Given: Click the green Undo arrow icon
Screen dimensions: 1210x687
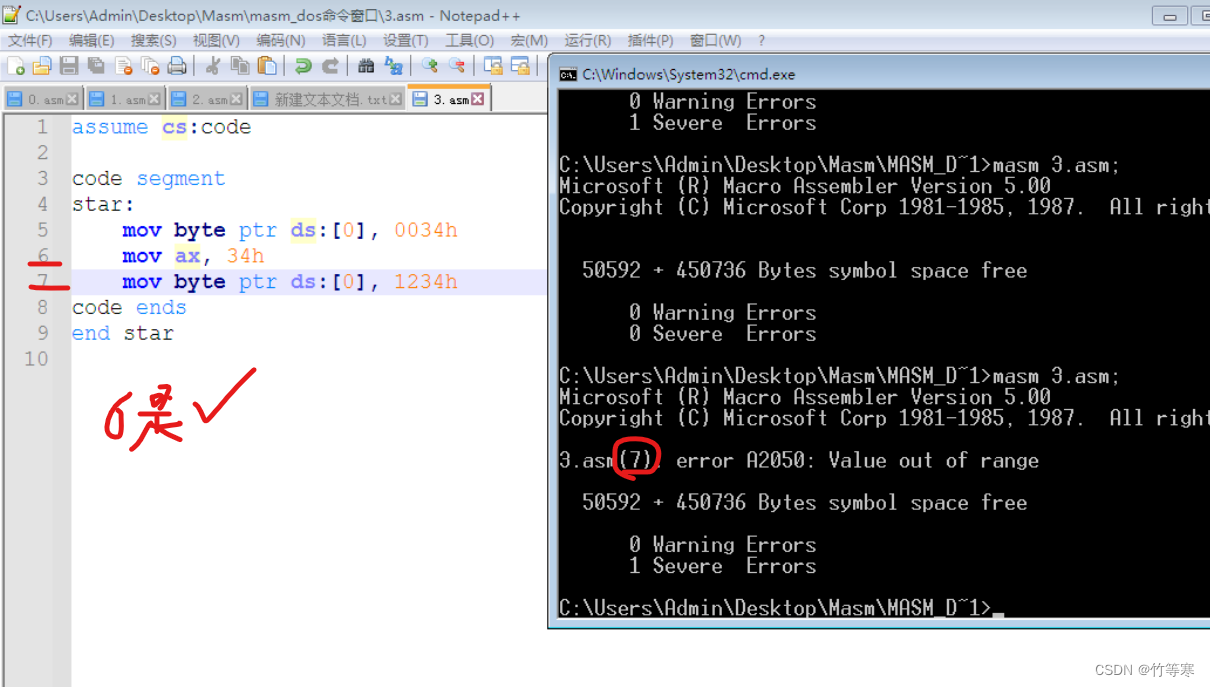Looking at the screenshot, I should click(x=302, y=66).
